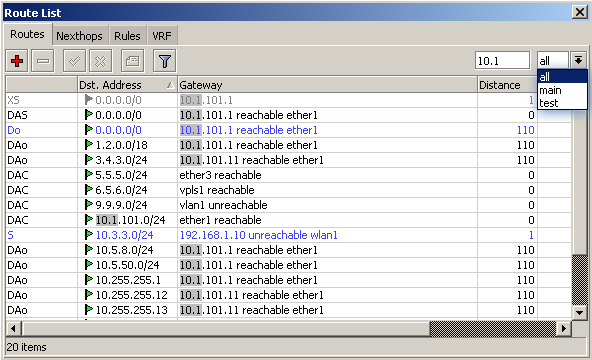This screenshot has width=592, height=360.
Task: Click the comment note button
Action: pos(133,61)
